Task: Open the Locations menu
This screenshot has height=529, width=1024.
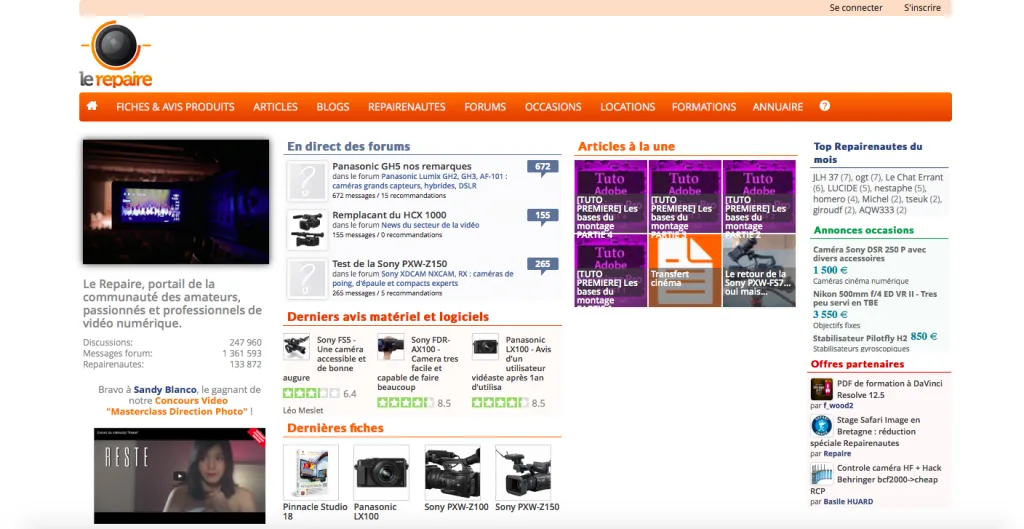Action: (x=628, y=106)
